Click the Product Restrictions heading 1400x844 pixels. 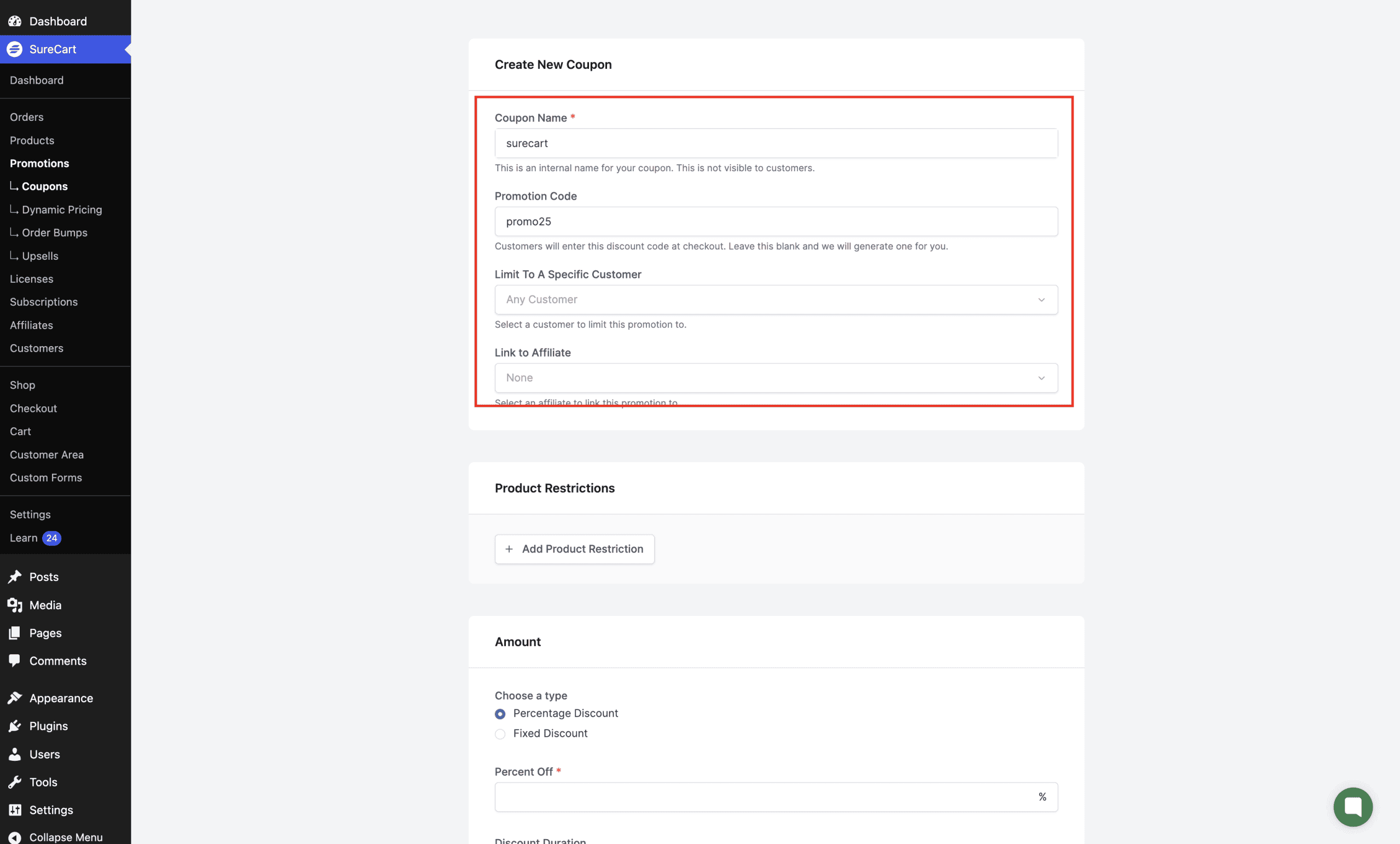pyautogui.click(x=555, y=488)
